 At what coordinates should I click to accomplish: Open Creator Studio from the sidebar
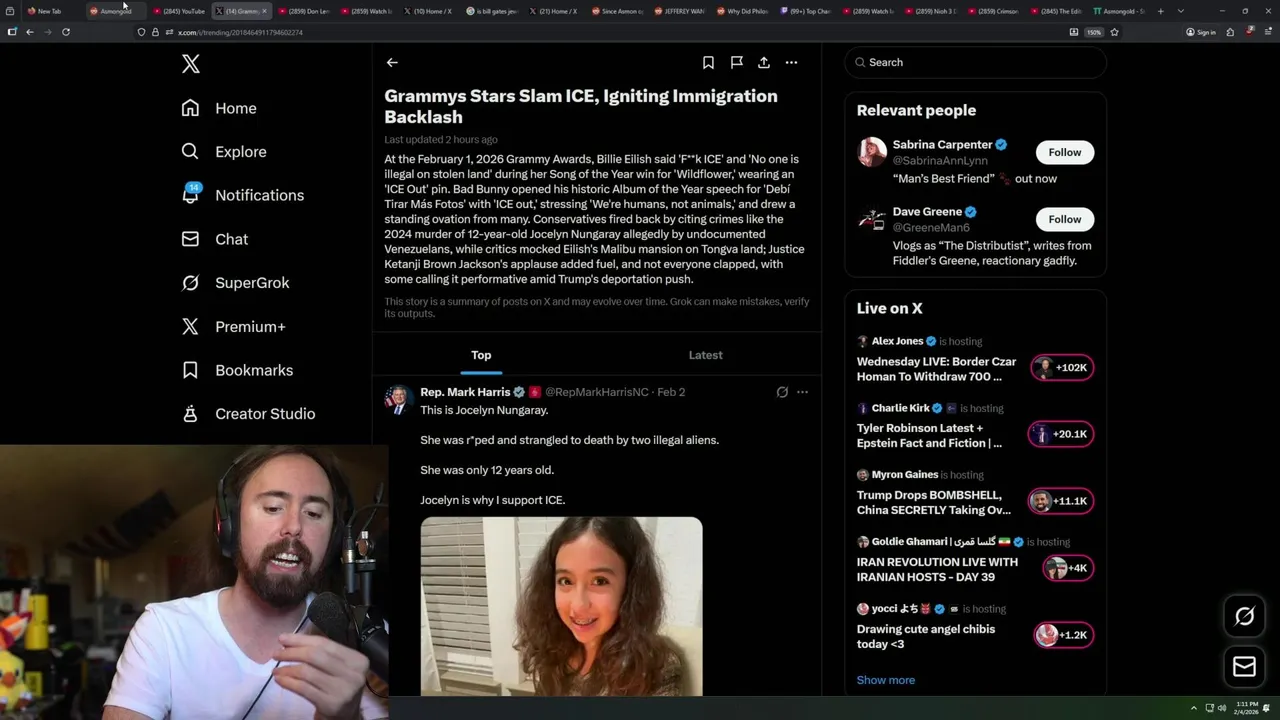click(248, 413)
